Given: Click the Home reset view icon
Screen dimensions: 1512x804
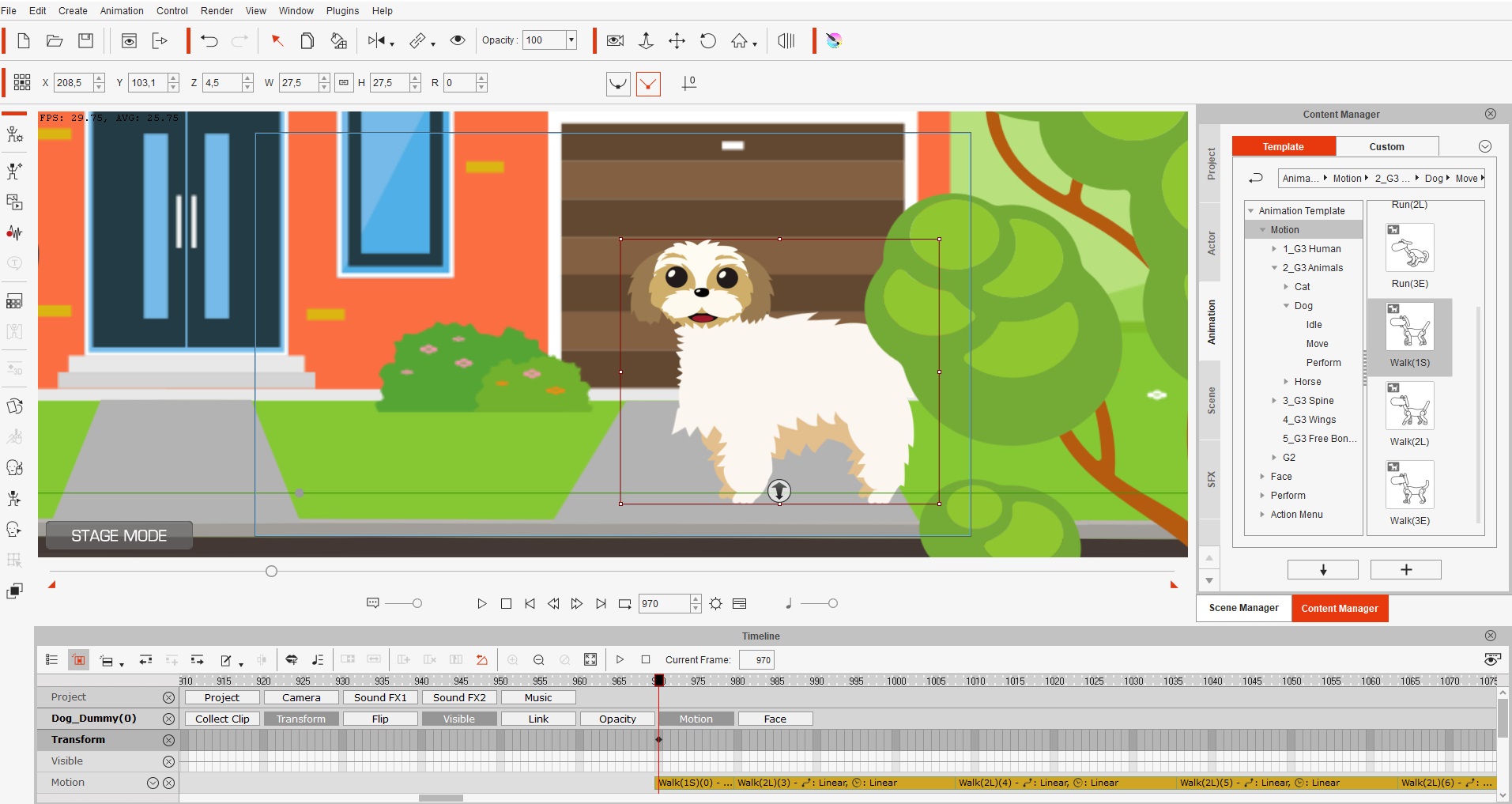Looking at the screenshot, I should coord(739,41).
